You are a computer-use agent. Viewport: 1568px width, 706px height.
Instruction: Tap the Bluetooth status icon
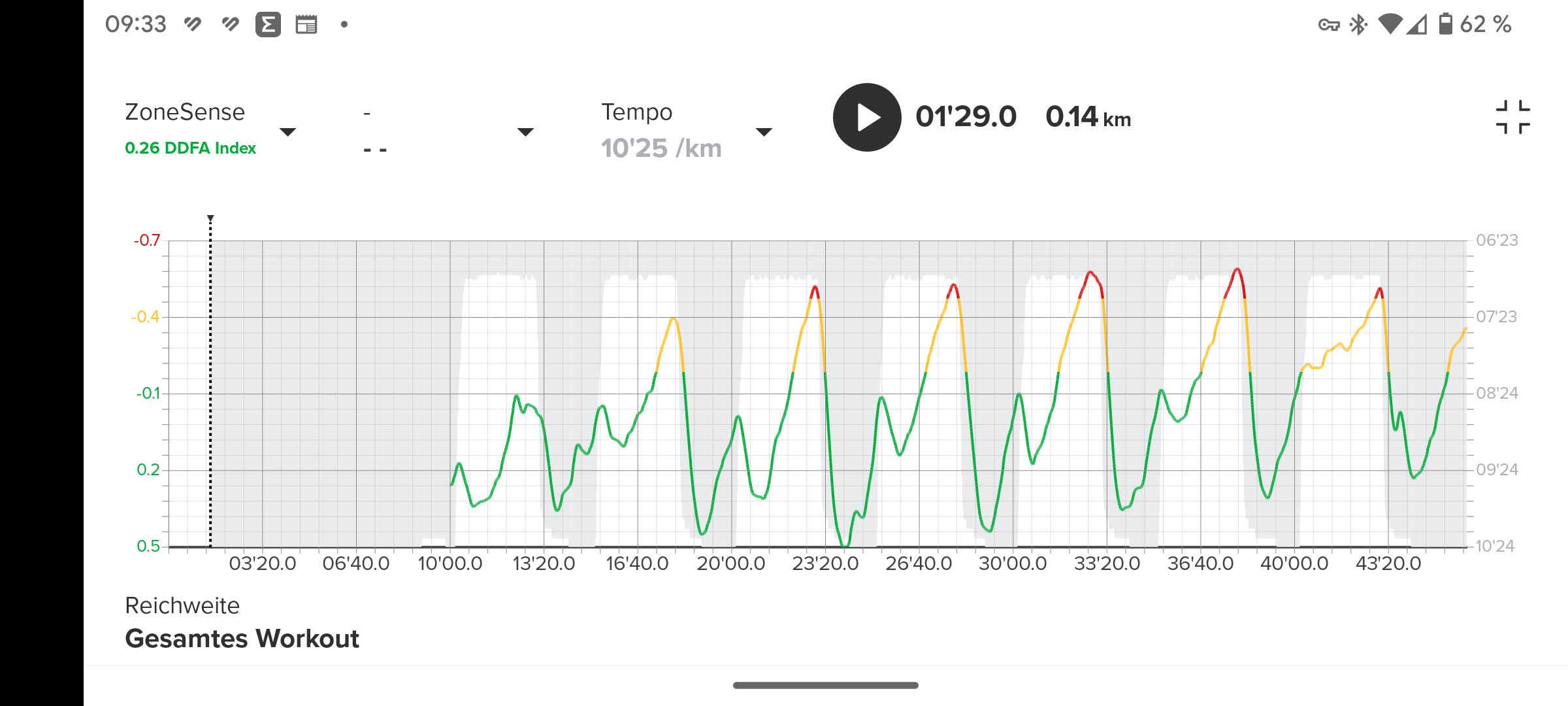tap(1358, 25)
